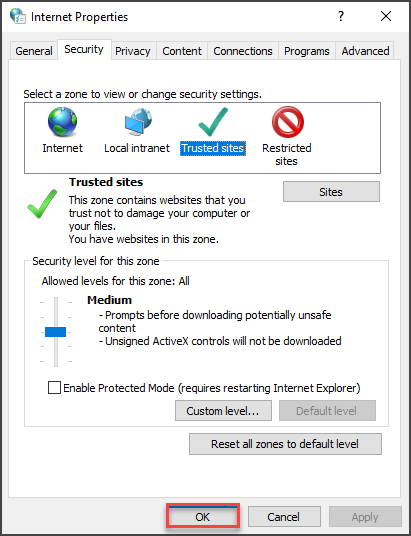This screenshot has width=411, height=536.
Task: Enable Protected Mode checkbox
Action: click(x=54, y=388)
